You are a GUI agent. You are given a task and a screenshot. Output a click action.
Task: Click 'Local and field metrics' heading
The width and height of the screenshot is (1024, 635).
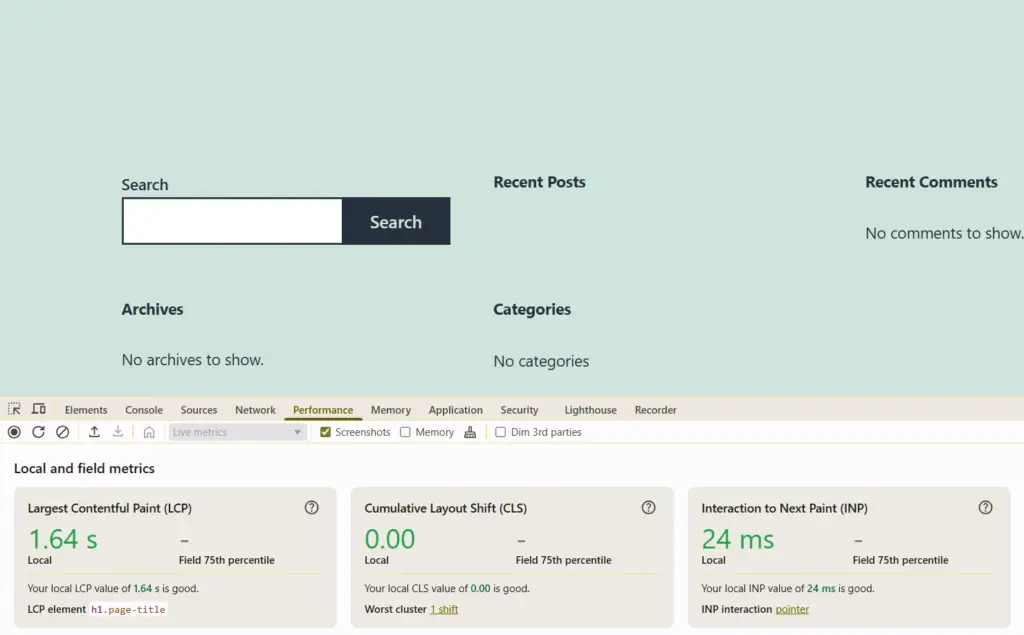tap(84, 468)
